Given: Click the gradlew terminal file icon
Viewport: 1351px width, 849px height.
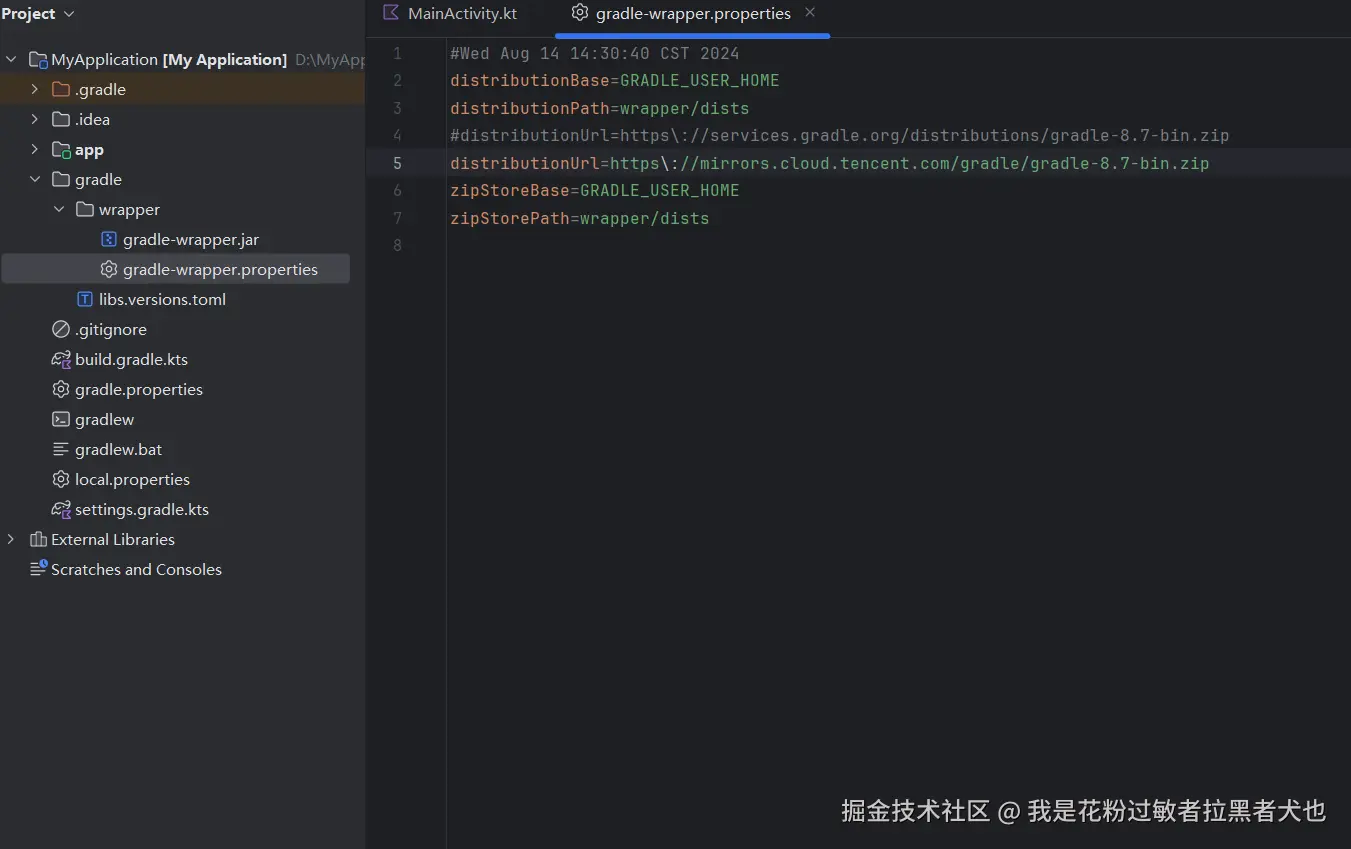Looking at the screenshot, I should (x=61, y=420).
